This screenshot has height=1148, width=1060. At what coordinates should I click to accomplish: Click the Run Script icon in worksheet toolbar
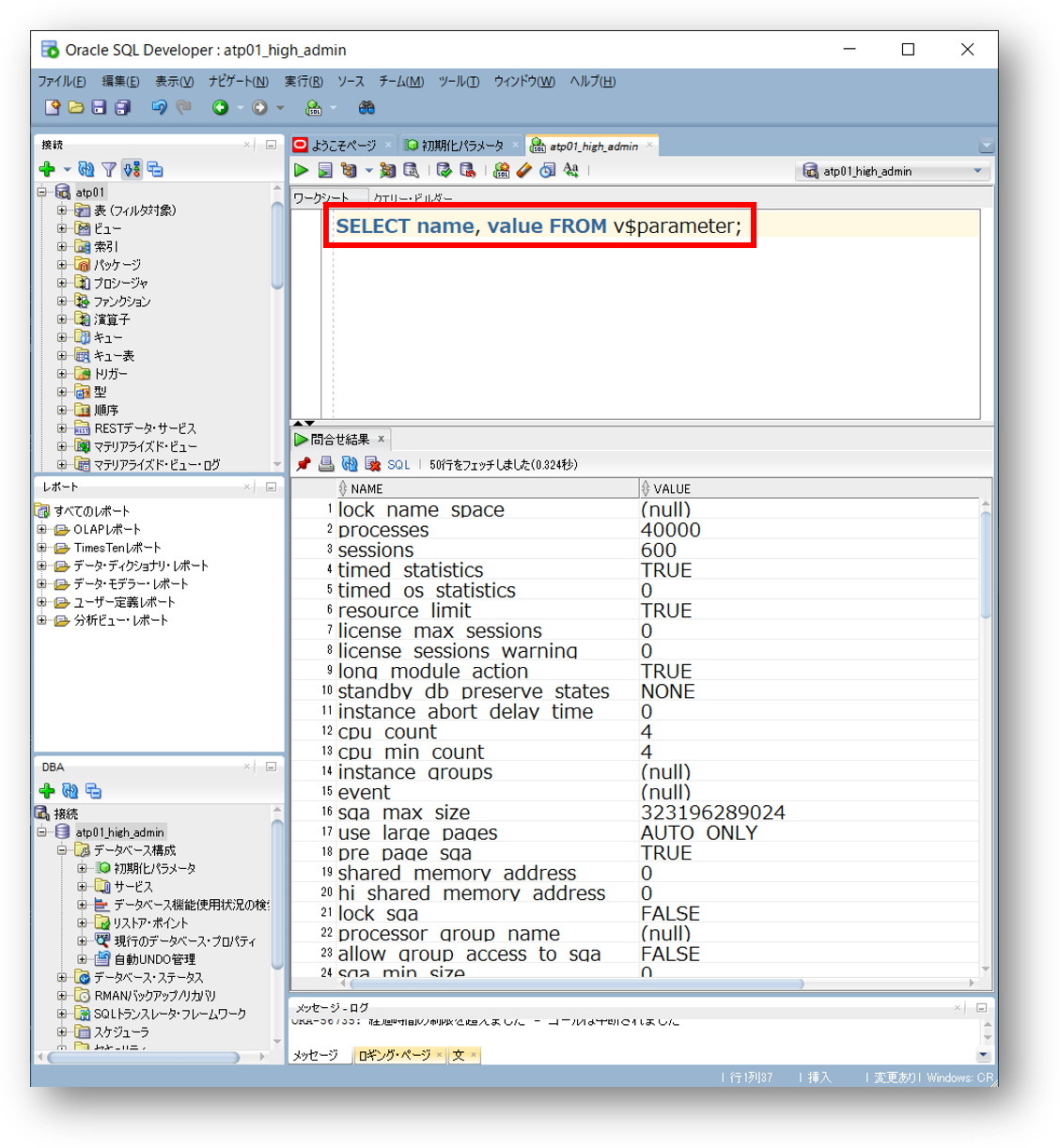click(x=325, y=170)
